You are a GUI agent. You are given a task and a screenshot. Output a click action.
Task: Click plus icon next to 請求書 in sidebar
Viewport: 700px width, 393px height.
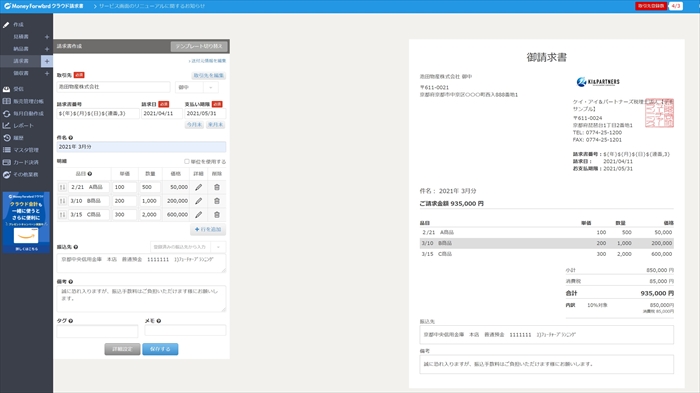coord(47,61)
